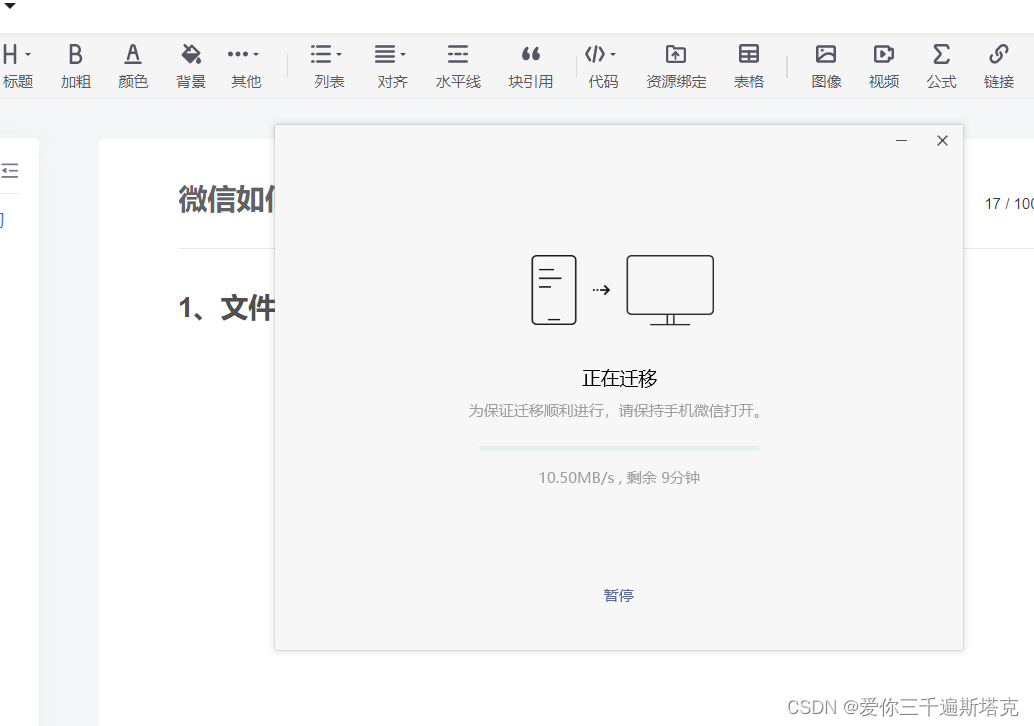Insert a table (表格)
The width and height of the screenshot is (1034, 726).
click(748, 66)
